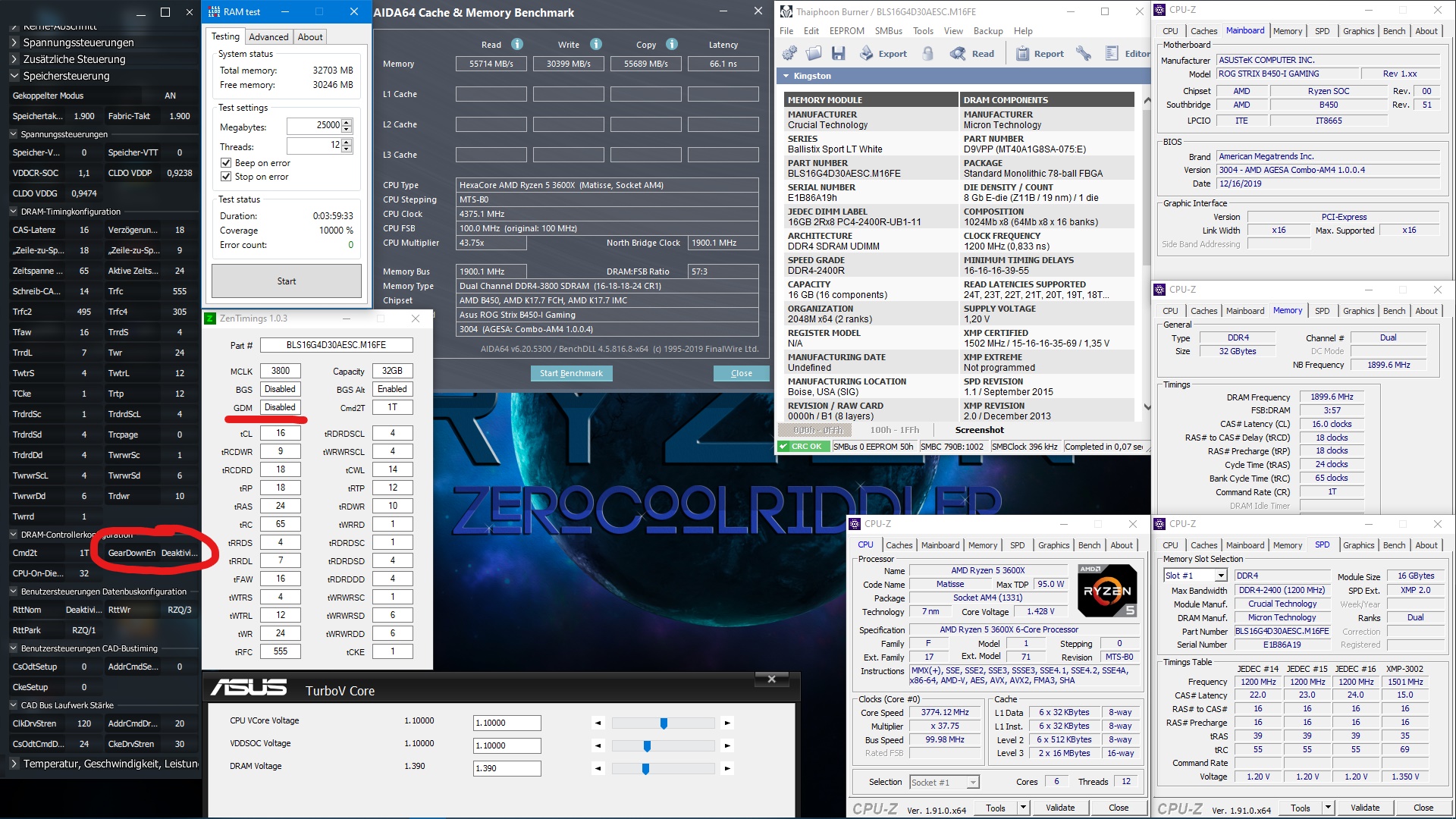This screenshot has height=819, width=1456.
Task: Open Thaiphoon Burner settings gear icon
Action: [790, 53]
